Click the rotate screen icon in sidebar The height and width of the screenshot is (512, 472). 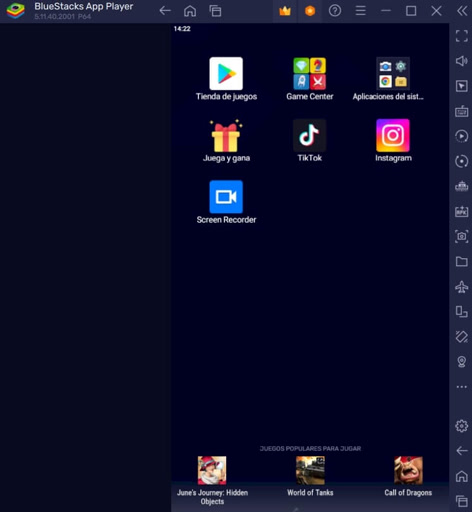pos(462,337)
